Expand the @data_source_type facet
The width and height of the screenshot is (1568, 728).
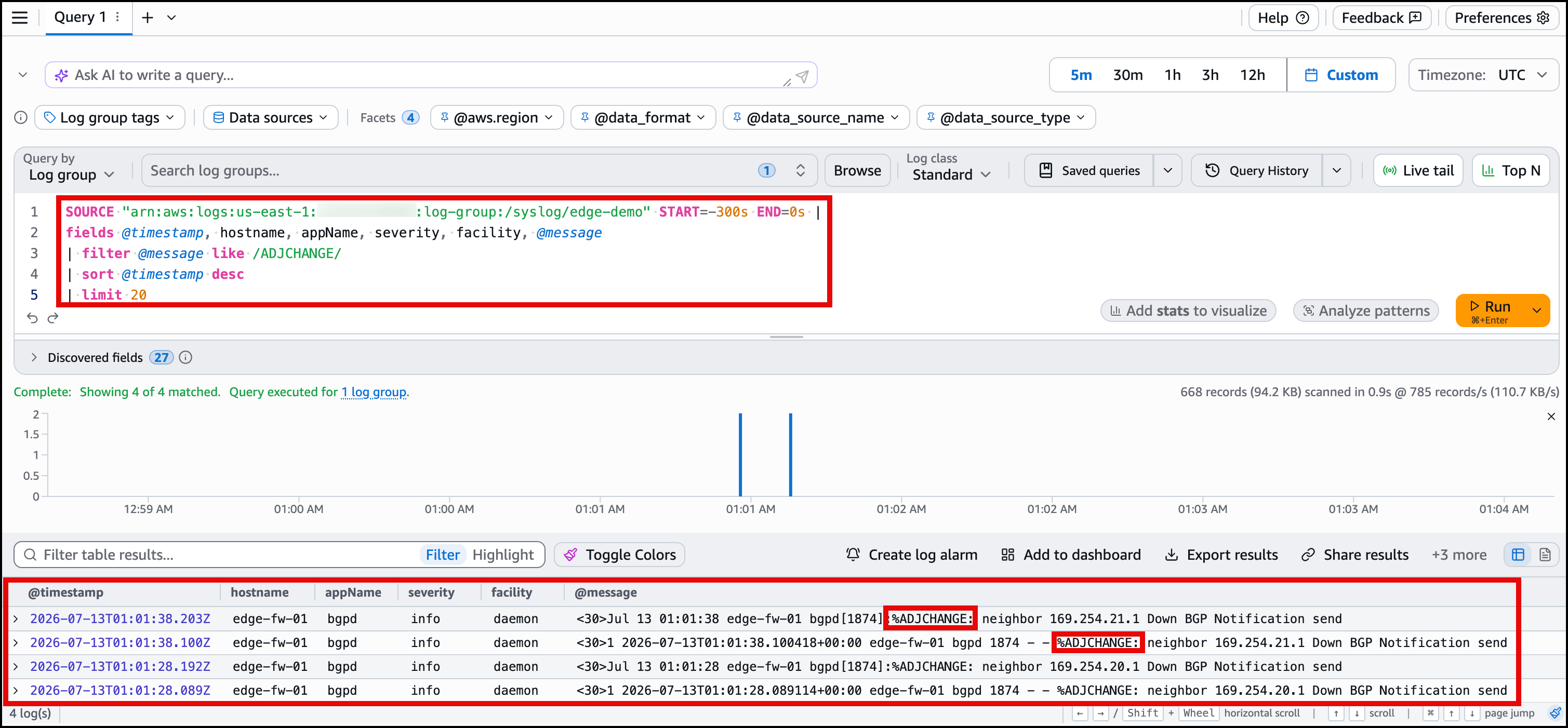tap(1005, 117)
